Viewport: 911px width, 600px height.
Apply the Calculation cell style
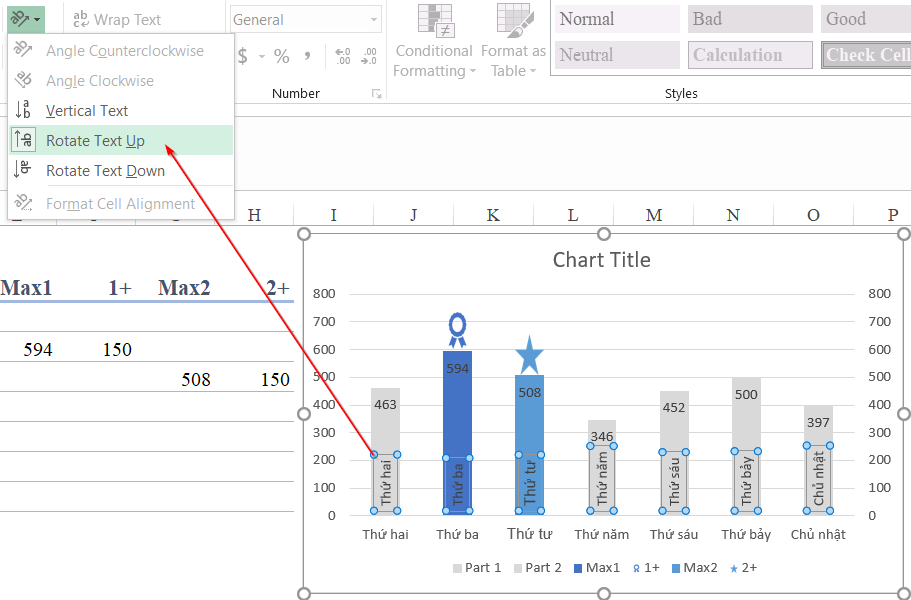tap(749, 55)
